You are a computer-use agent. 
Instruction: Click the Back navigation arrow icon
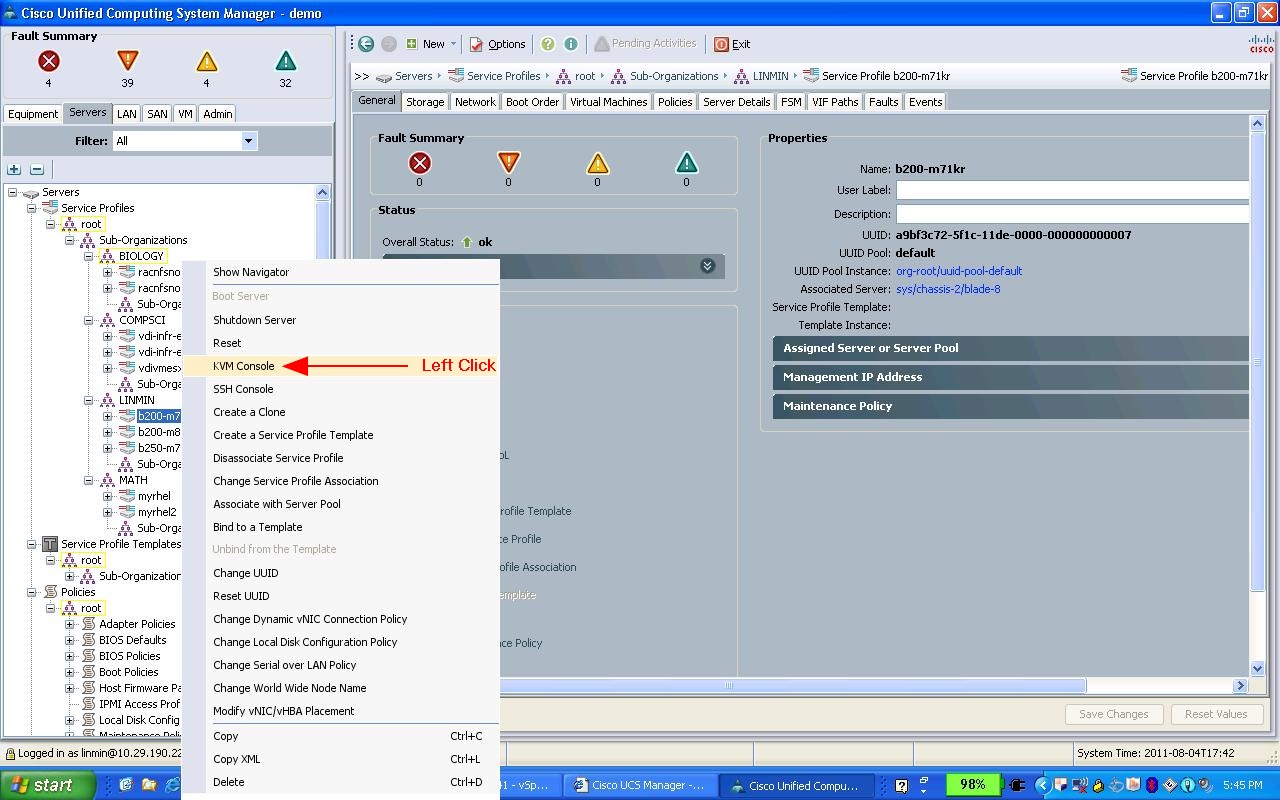click(366, 44)
